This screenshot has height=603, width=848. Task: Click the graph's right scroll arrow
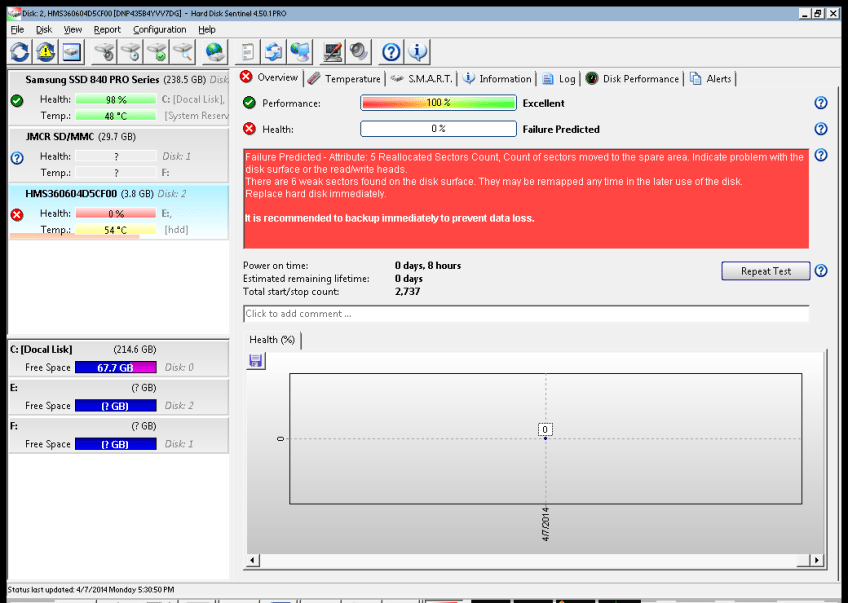(x=817, y=561)
